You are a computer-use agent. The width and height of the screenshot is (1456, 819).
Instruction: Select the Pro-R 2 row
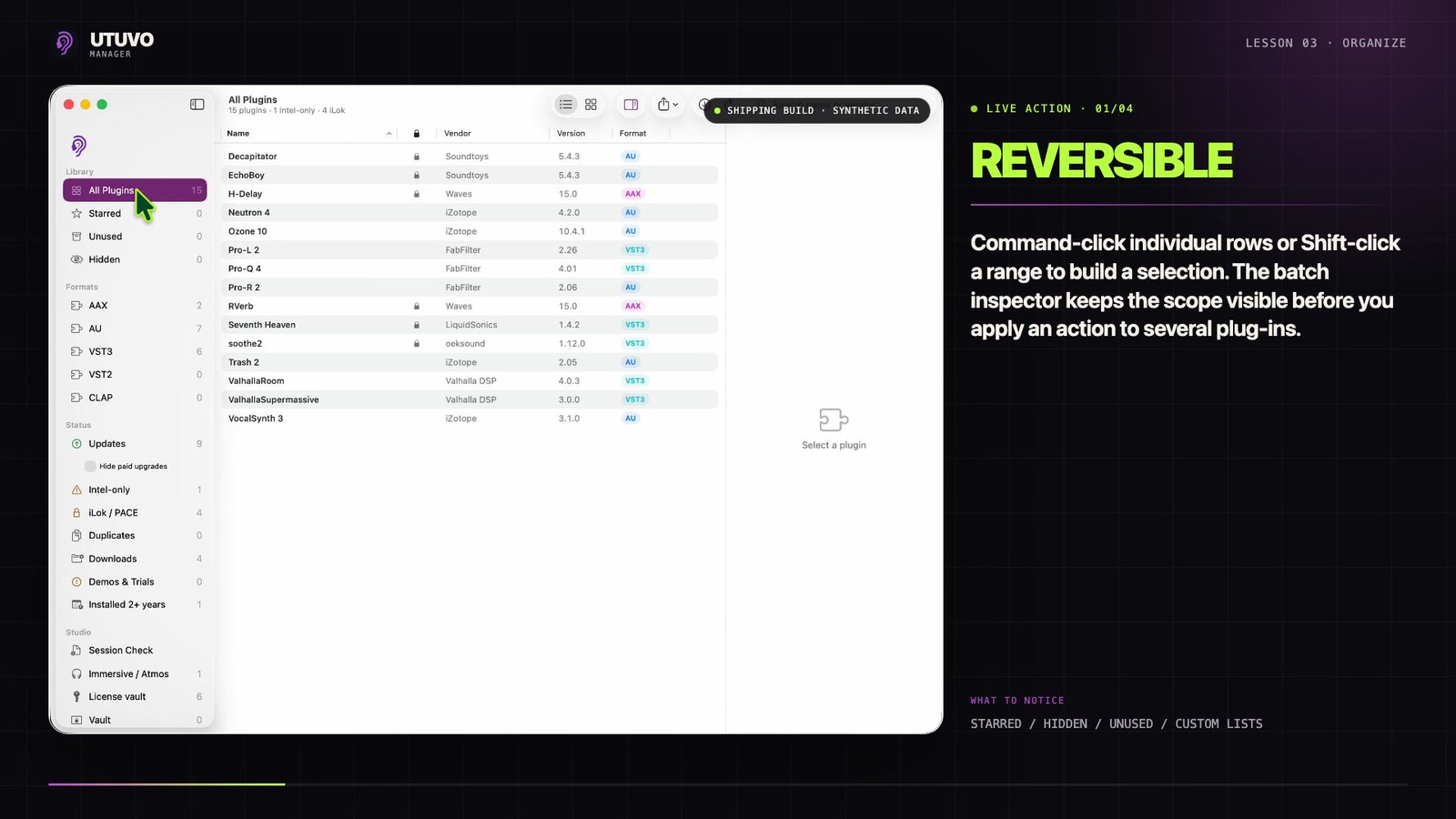tap(470, 287)
